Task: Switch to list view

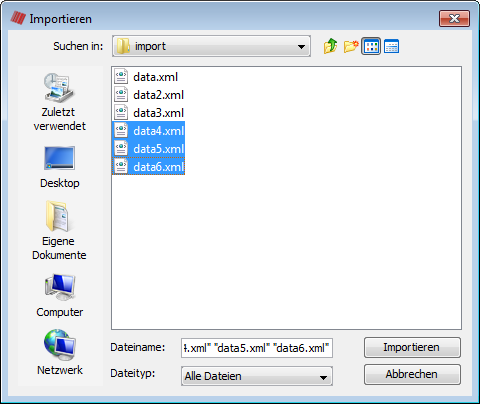Action: pos(371,46)
